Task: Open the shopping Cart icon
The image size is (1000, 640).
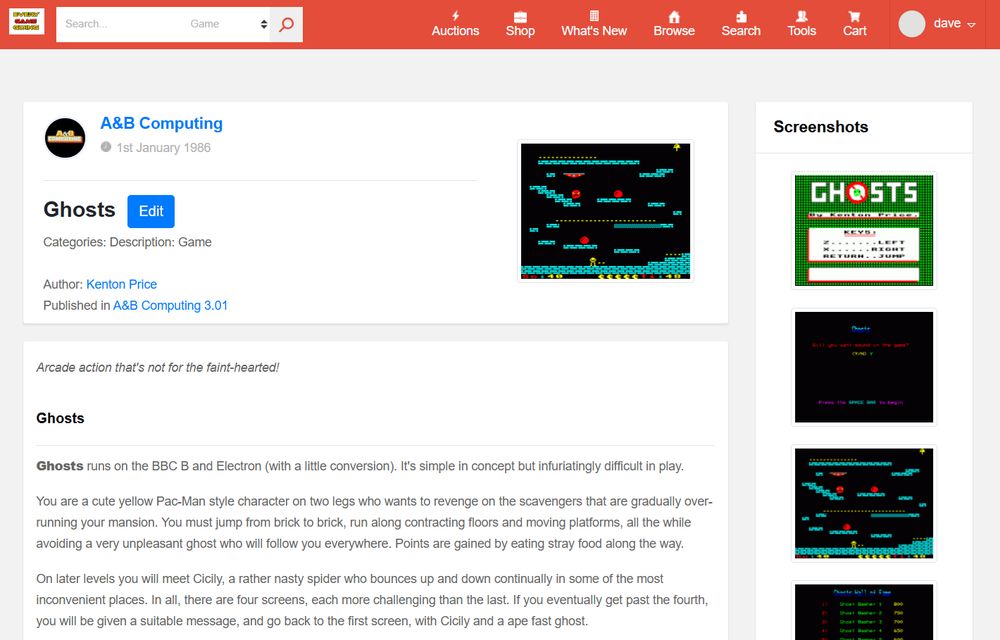Action: (x=855, y=16)
